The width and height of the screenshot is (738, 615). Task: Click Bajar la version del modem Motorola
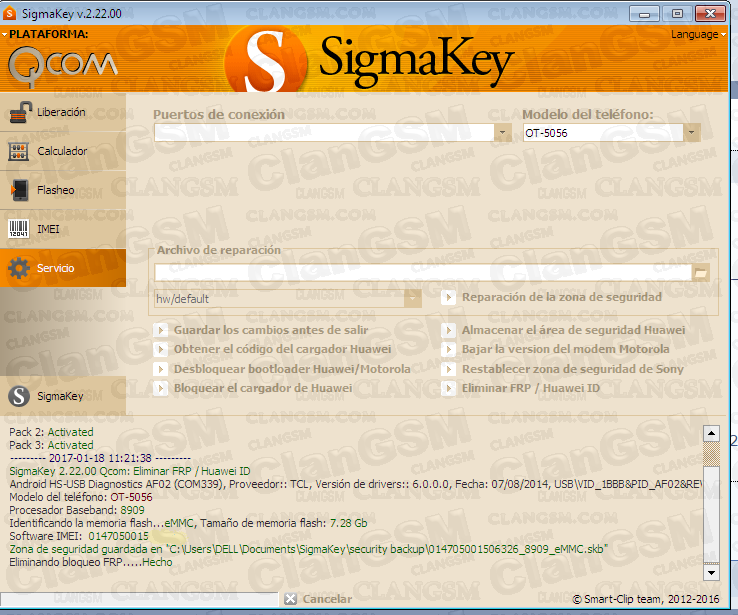point(555,349)
